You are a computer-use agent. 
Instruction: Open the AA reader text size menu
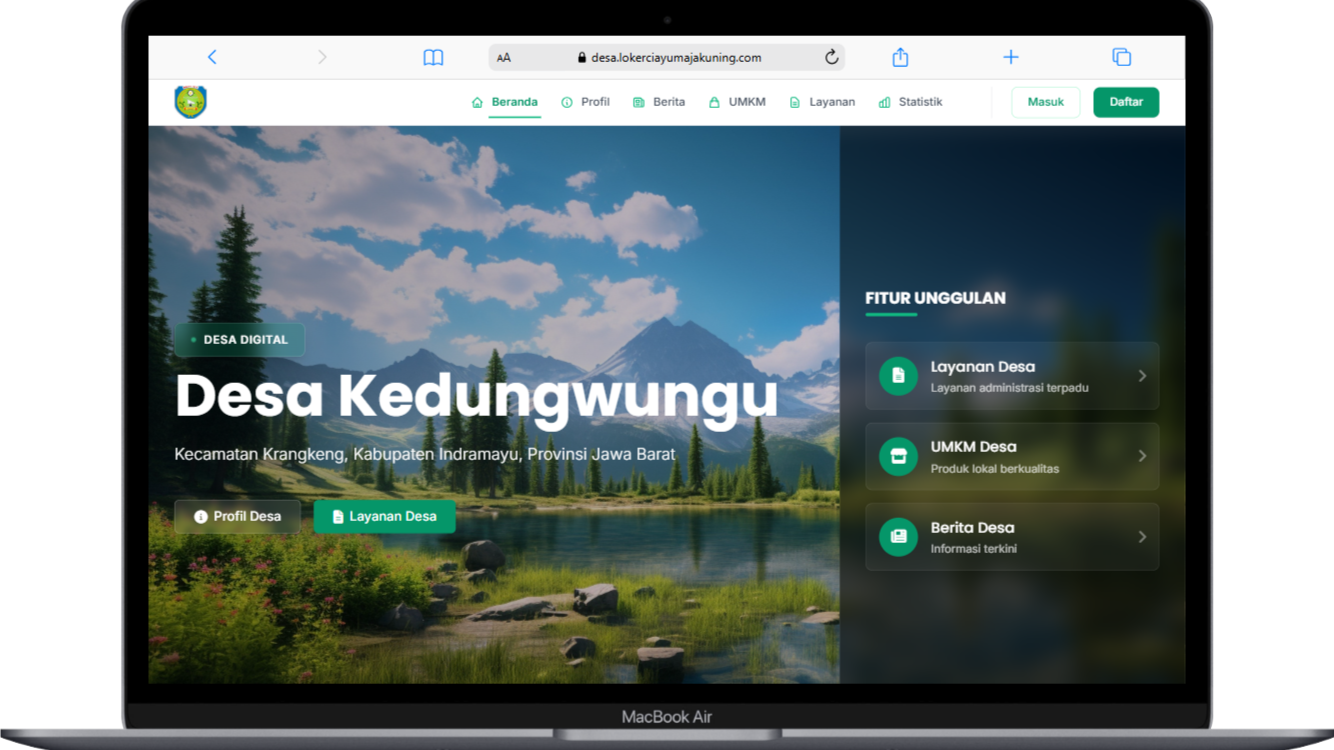click(504, 58)
